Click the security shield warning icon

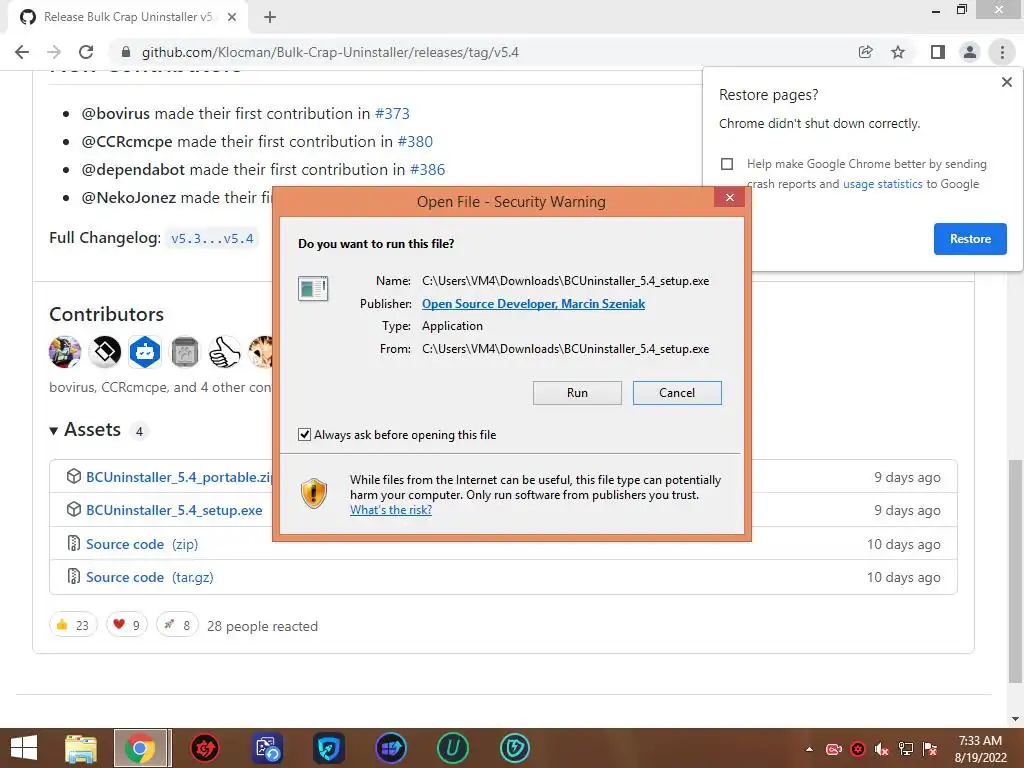(x=313, y=493)
